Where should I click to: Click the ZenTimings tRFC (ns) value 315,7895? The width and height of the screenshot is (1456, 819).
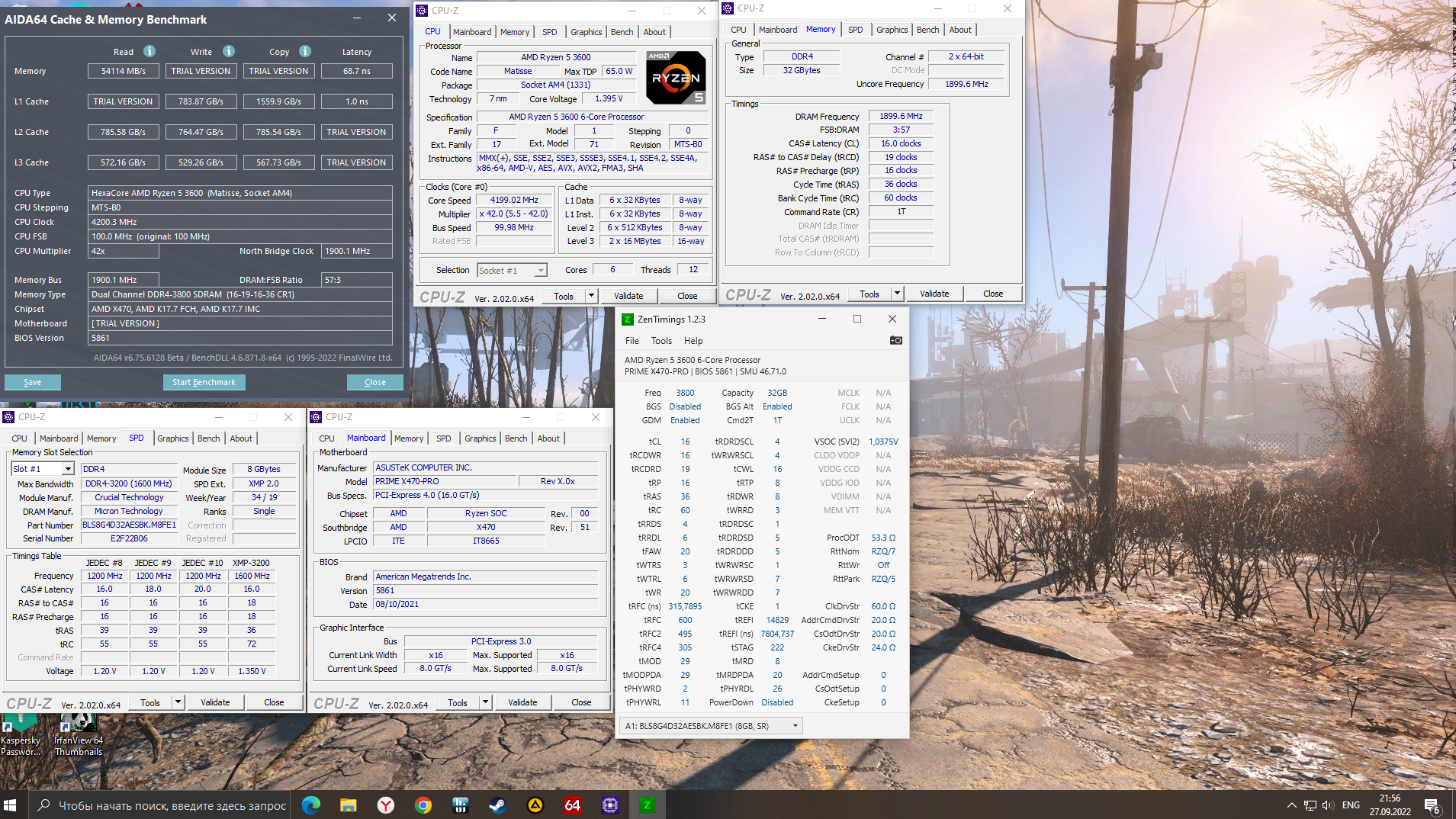click(x=685, y=606)
